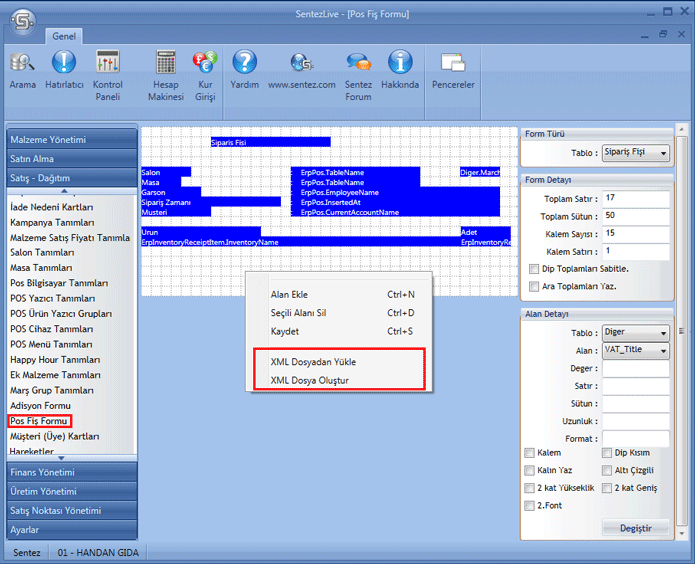
Task: Click the Degiştir button
Action: click(x=636, y=528)
